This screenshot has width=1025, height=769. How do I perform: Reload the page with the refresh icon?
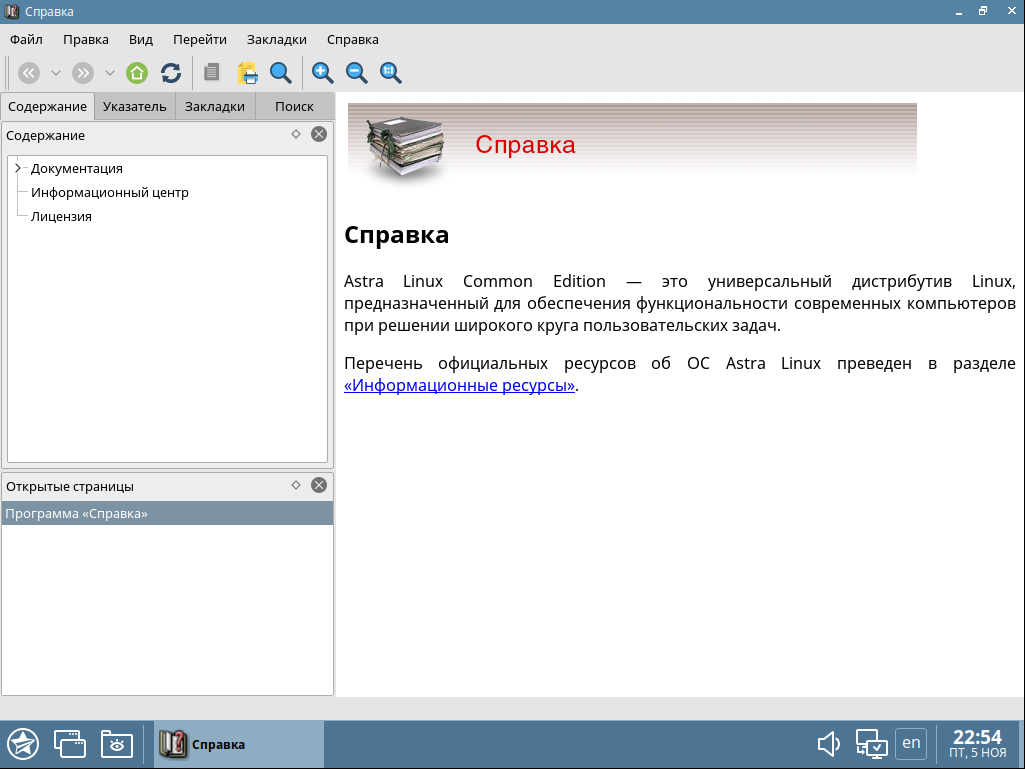(x=171, y=73)
